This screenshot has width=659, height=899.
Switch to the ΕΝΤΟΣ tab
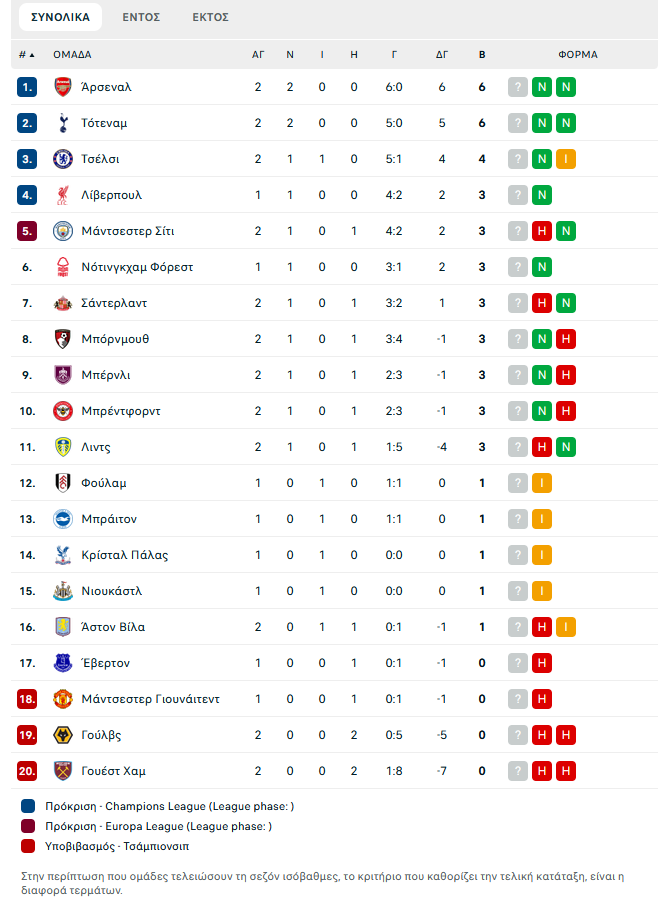(141, 17)
